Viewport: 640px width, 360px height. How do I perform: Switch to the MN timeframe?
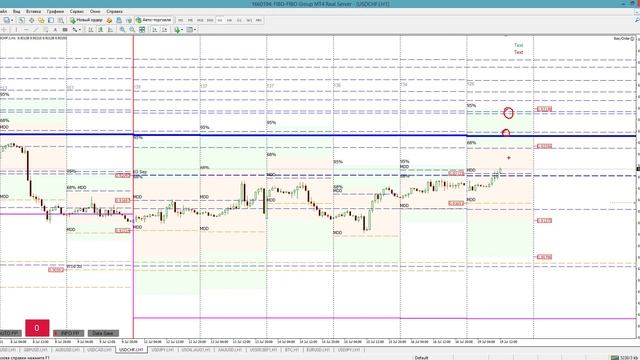pyautogui.click(x=259, y=20)
